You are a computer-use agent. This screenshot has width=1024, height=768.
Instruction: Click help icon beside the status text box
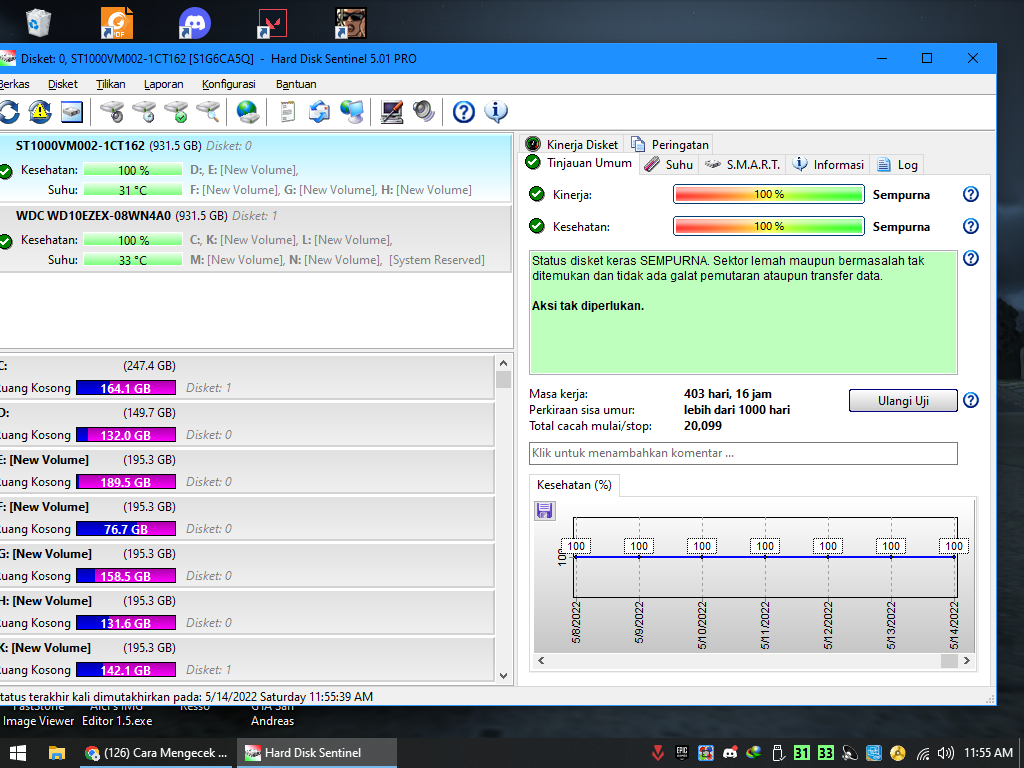click(x=971, y=258)
